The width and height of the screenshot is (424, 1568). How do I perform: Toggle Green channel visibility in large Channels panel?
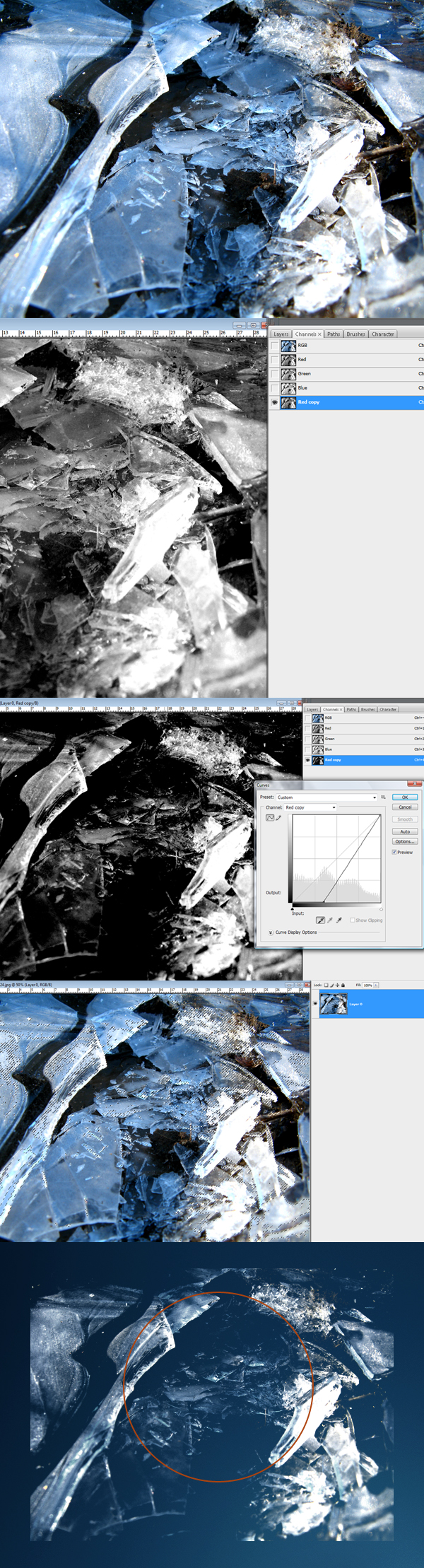[275, 374]
